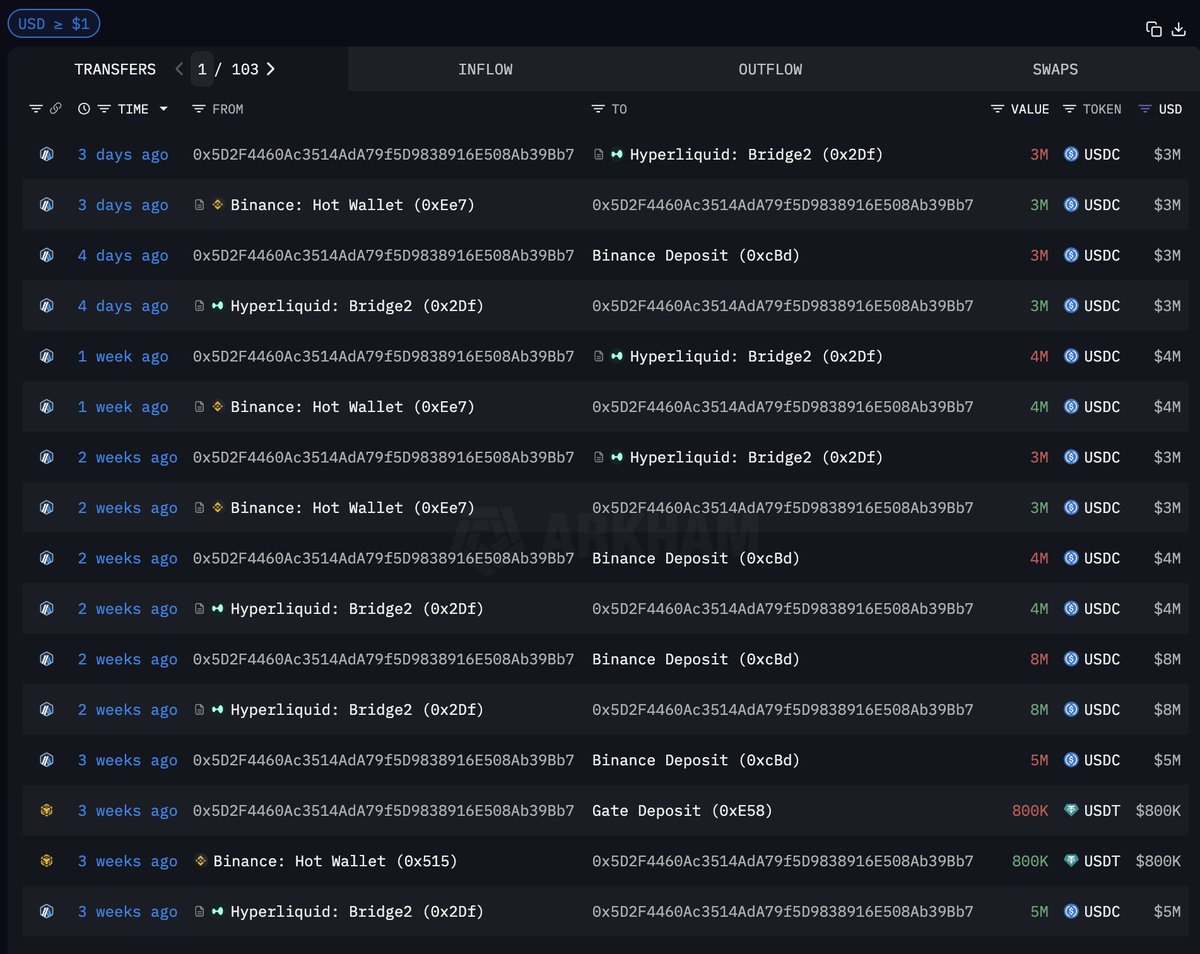Switch to the OUTFLOW tab
The image size is (1200, 954).
tap(770, 69)
